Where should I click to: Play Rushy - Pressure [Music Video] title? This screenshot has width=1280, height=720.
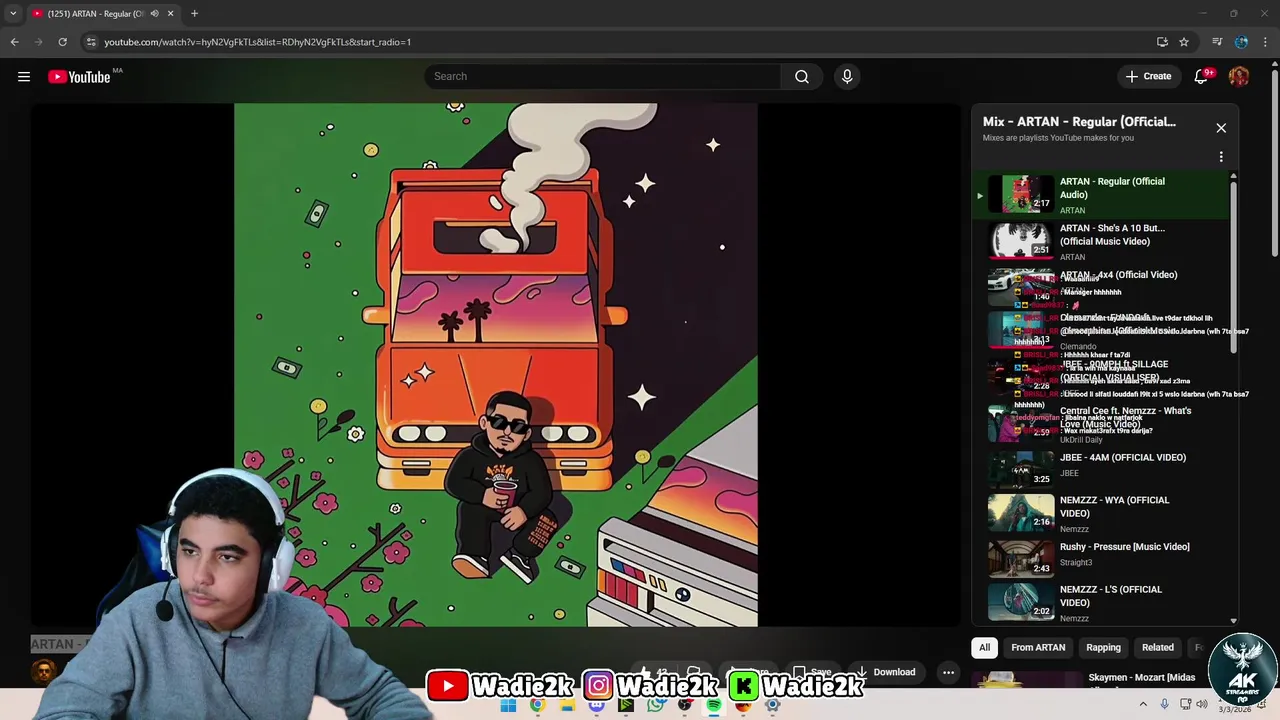[1125, 547]
